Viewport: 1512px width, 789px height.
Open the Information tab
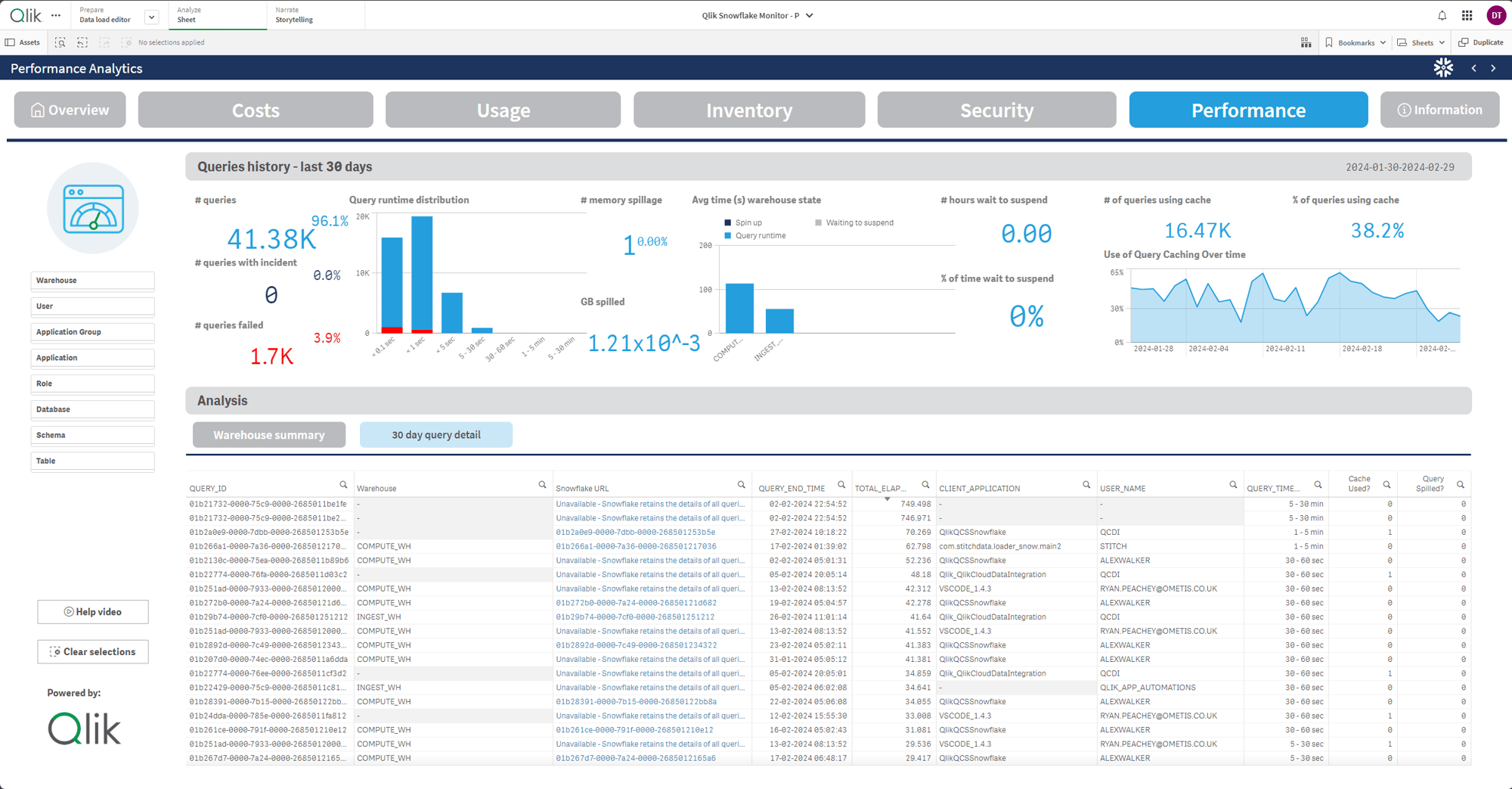[x=1439, y=110]
